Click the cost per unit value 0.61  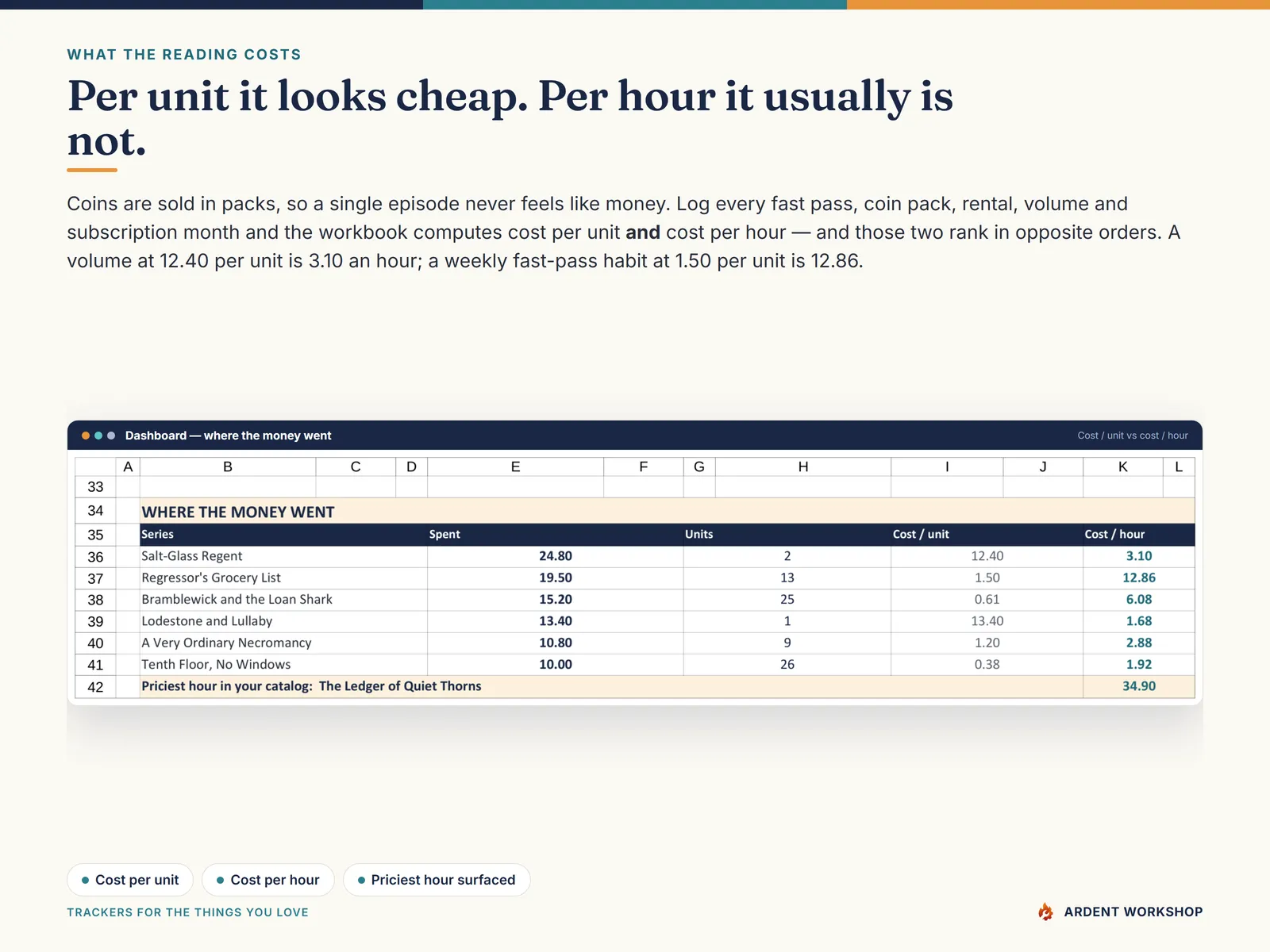(987, 599)
